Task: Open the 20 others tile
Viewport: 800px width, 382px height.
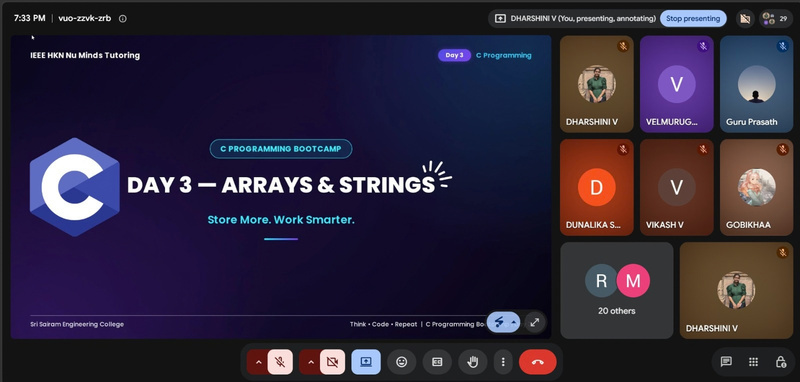Action: click(617, 290)
